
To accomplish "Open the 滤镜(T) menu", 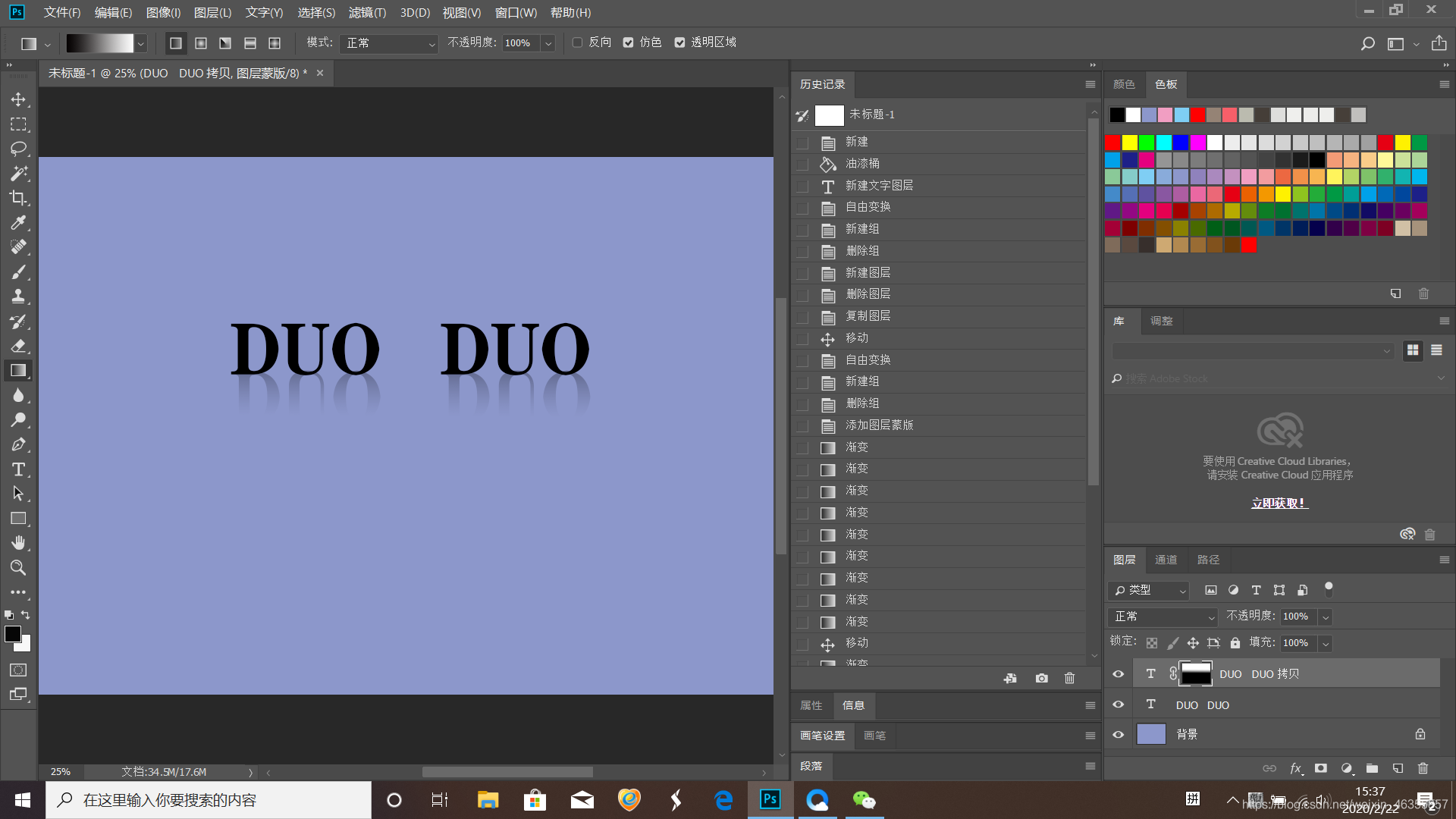I will click(x=367, y=12).
